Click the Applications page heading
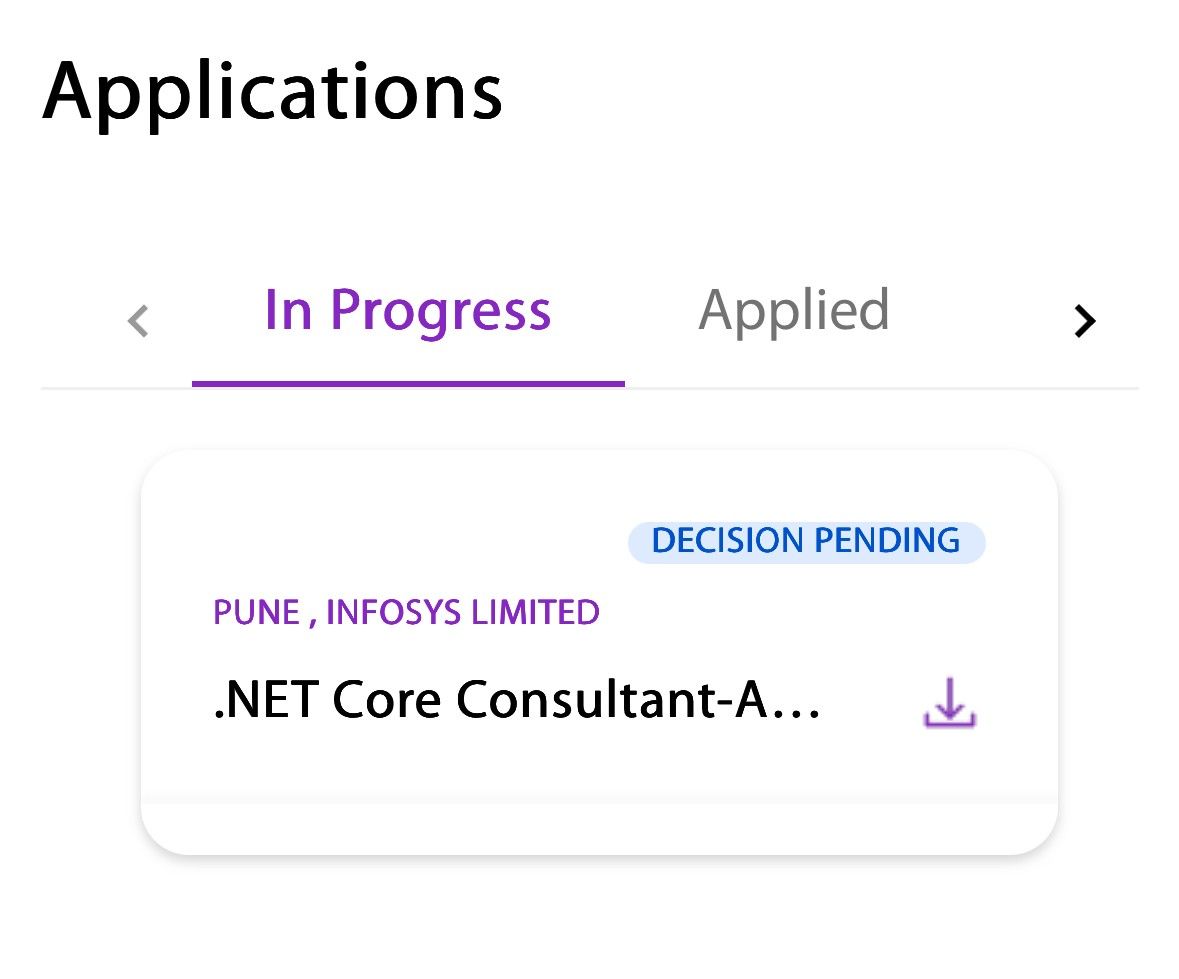This screenshot has width=1179, height=979. [272, 93]
